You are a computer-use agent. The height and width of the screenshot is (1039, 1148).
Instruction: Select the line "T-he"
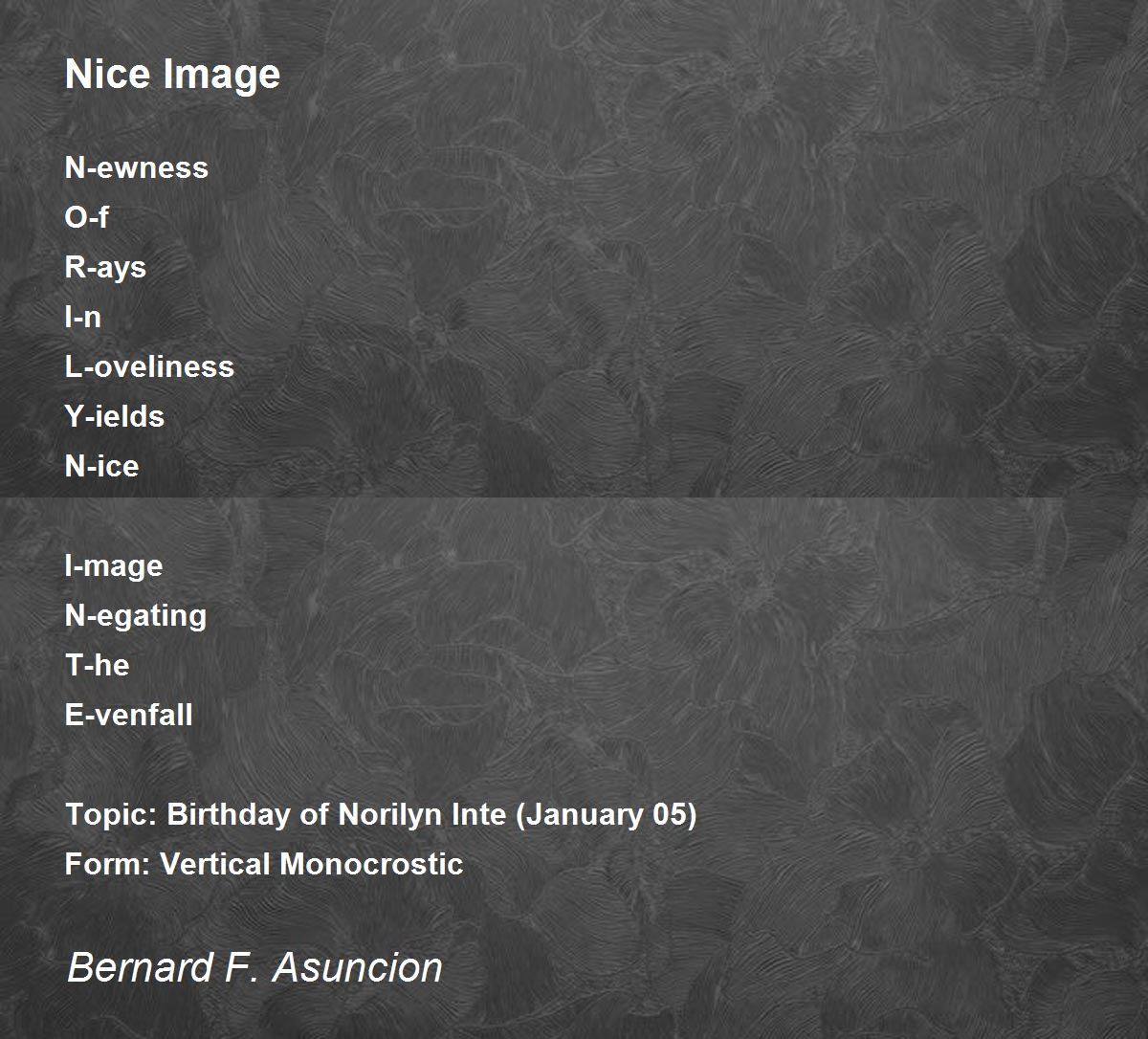click(97, 665)
